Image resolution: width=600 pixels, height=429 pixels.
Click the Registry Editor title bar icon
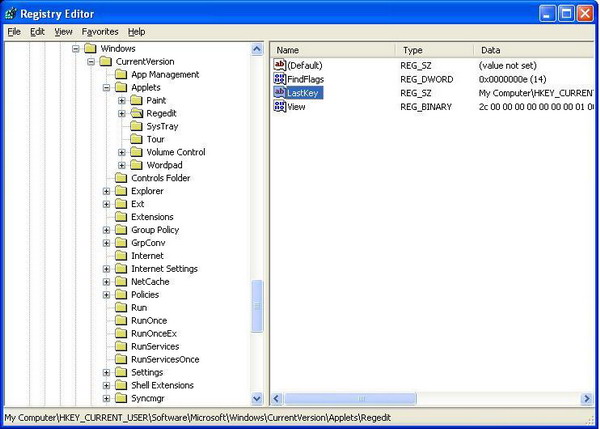point(10,13)
